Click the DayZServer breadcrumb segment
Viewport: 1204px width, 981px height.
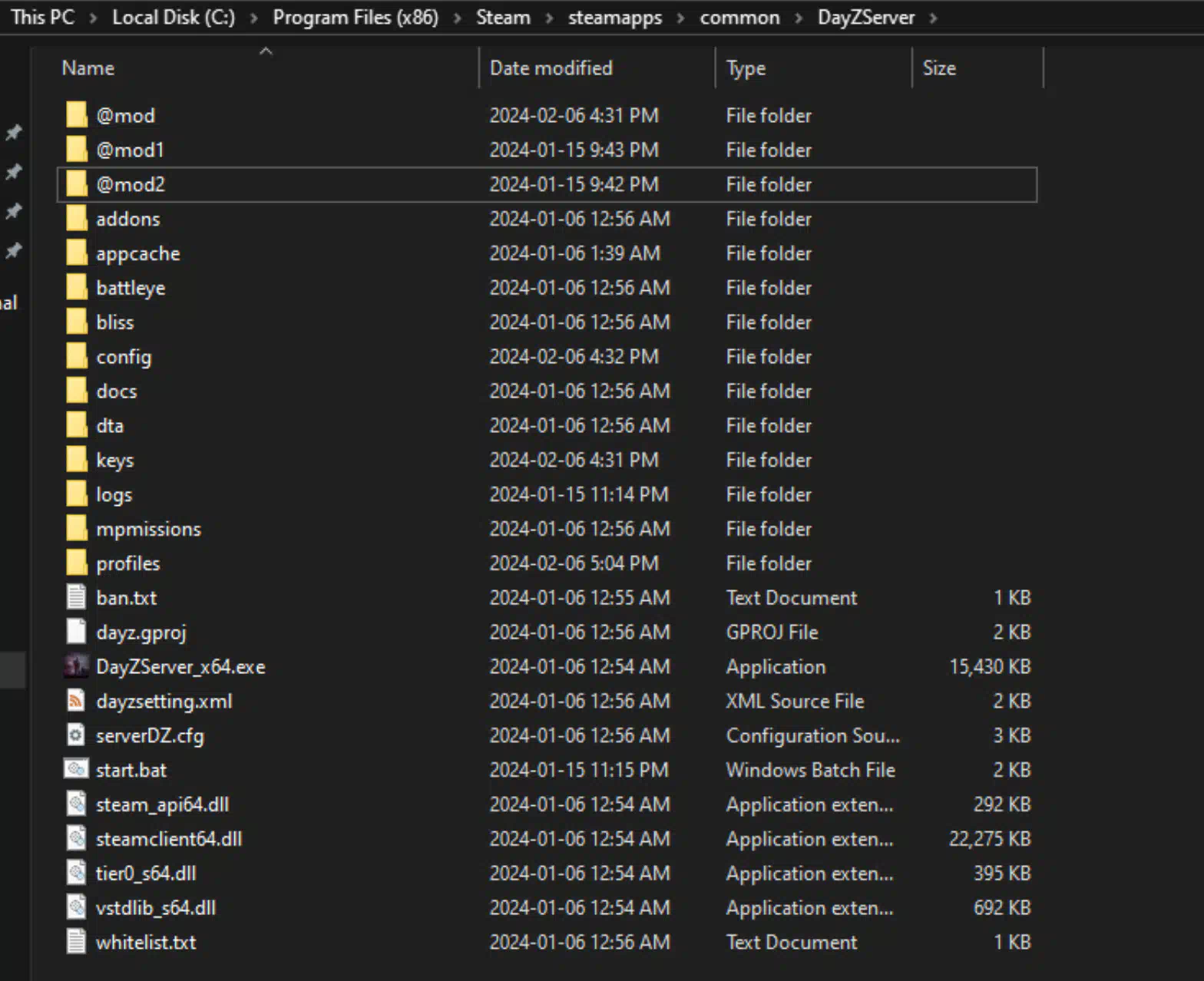coord(866,17)
